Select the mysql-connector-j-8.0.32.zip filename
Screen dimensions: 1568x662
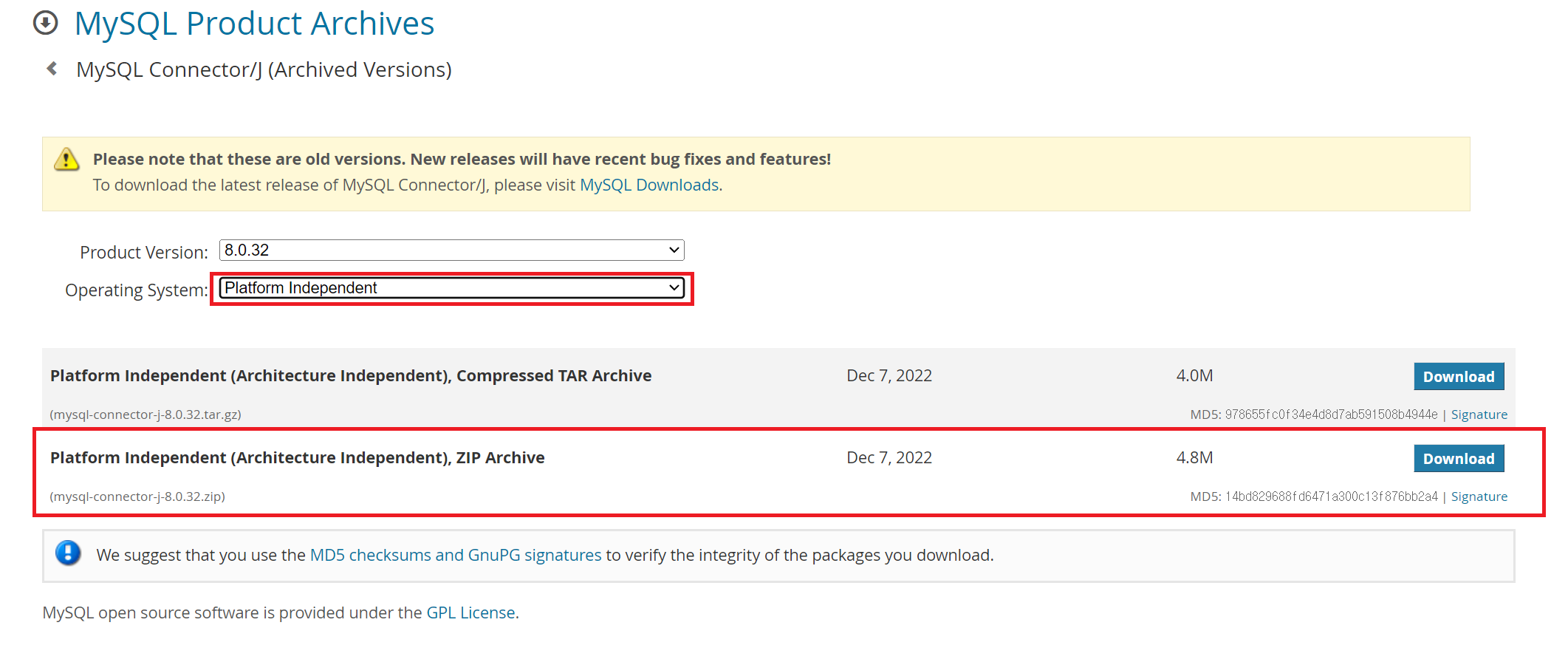(x=137, y=496)
